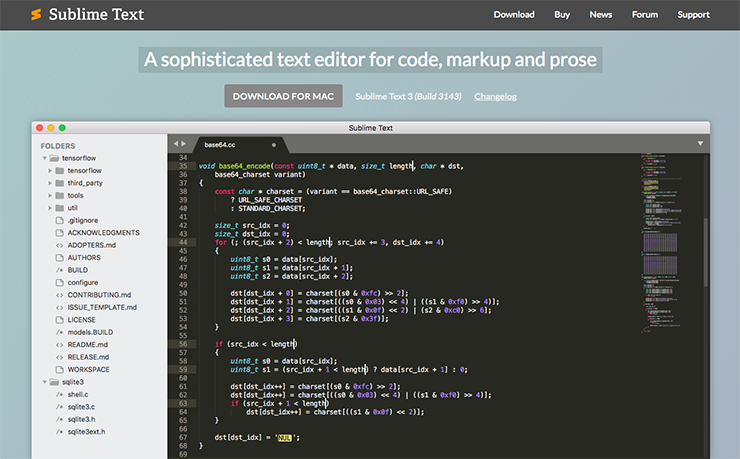Open the Changelog link
740x459 pixels.
pyautogui.click(x=495, y=96)
